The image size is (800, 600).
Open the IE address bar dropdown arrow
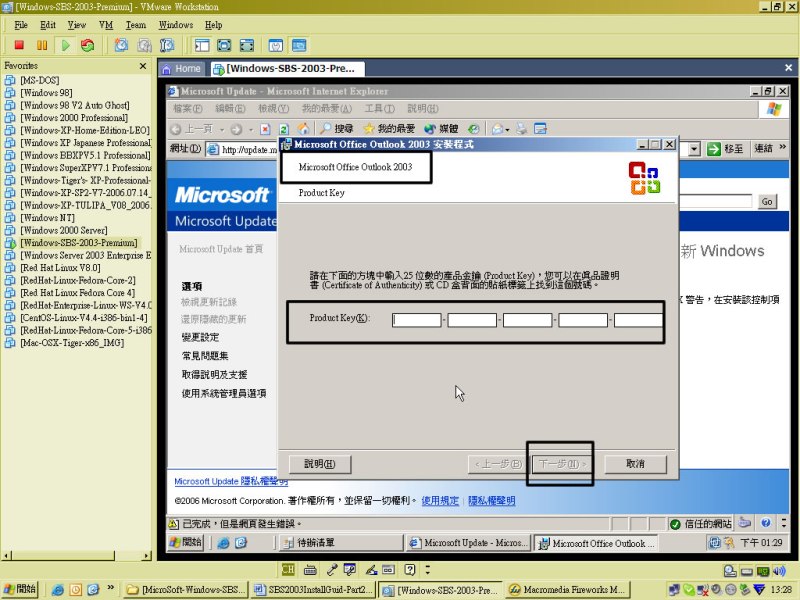694,149
